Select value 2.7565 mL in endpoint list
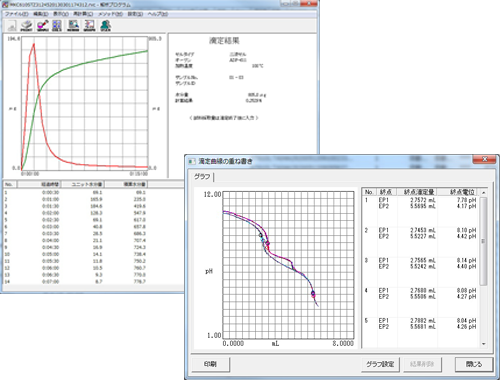This screenshot has width=500, height=380. (423, 260)
